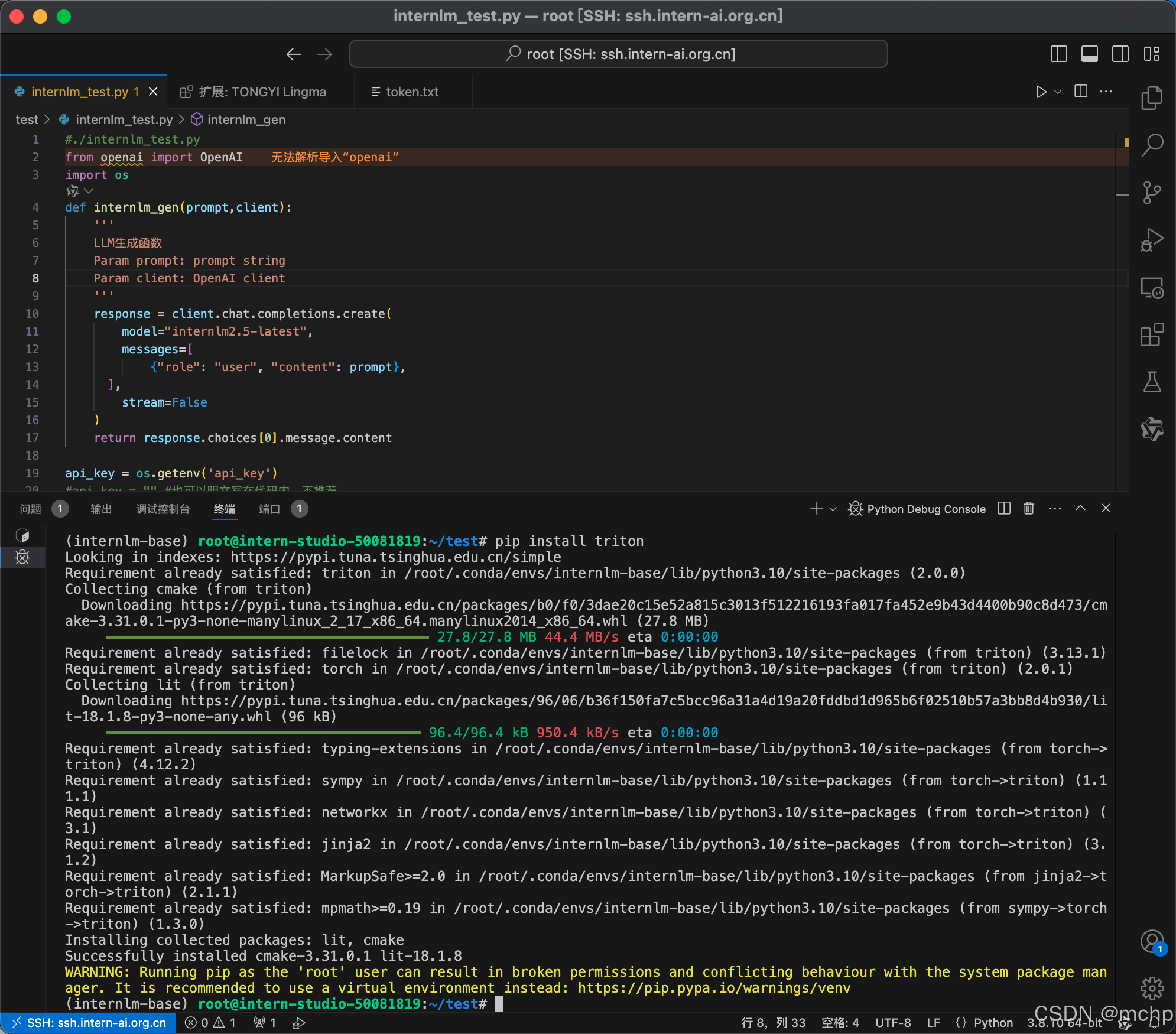The image size is (1176, 1034).
Task: Open the Search view icon
Action: [1151, 145]
